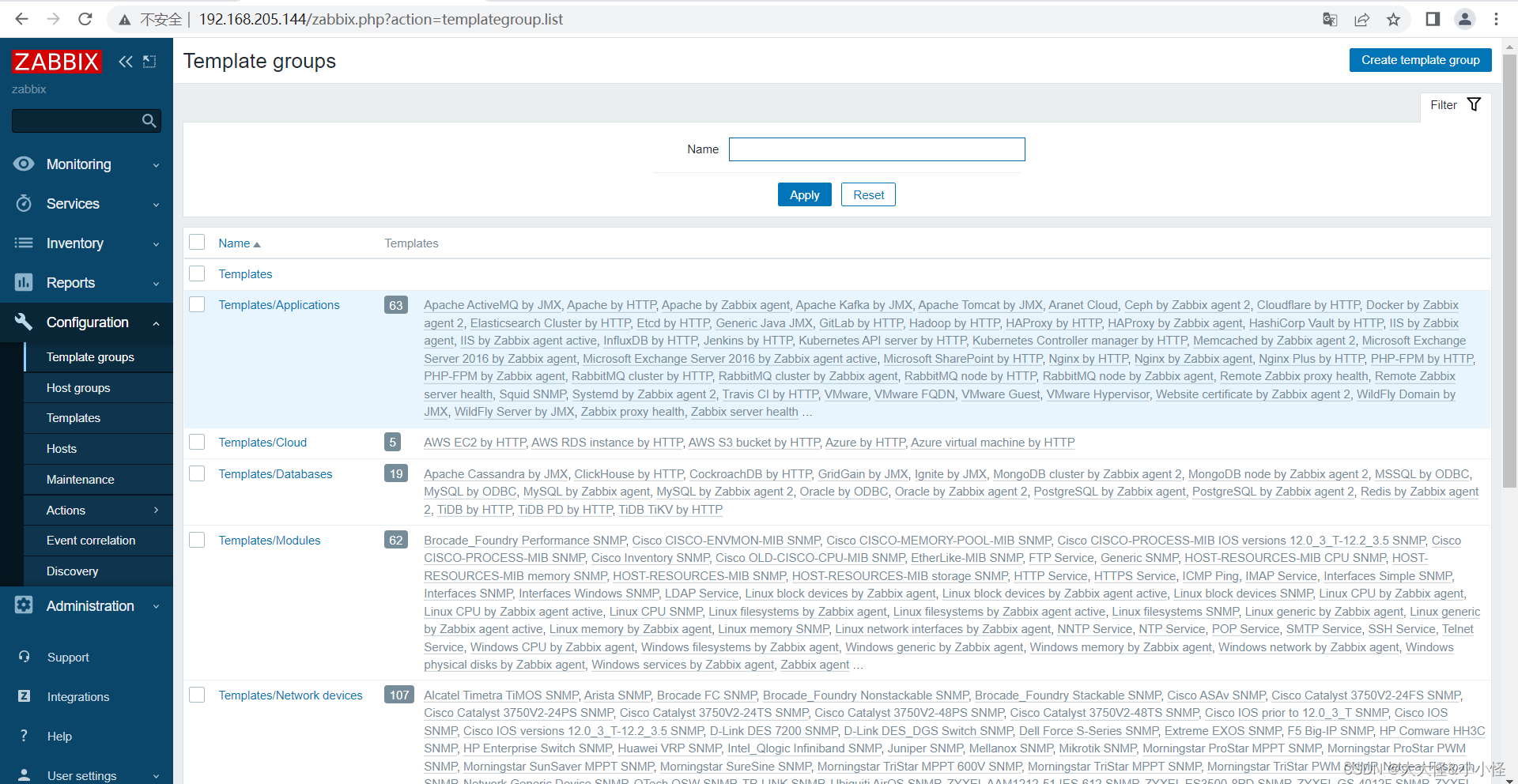Check the Templates group checkbox
The image size is (1518, 784).
tap(197, 273)
